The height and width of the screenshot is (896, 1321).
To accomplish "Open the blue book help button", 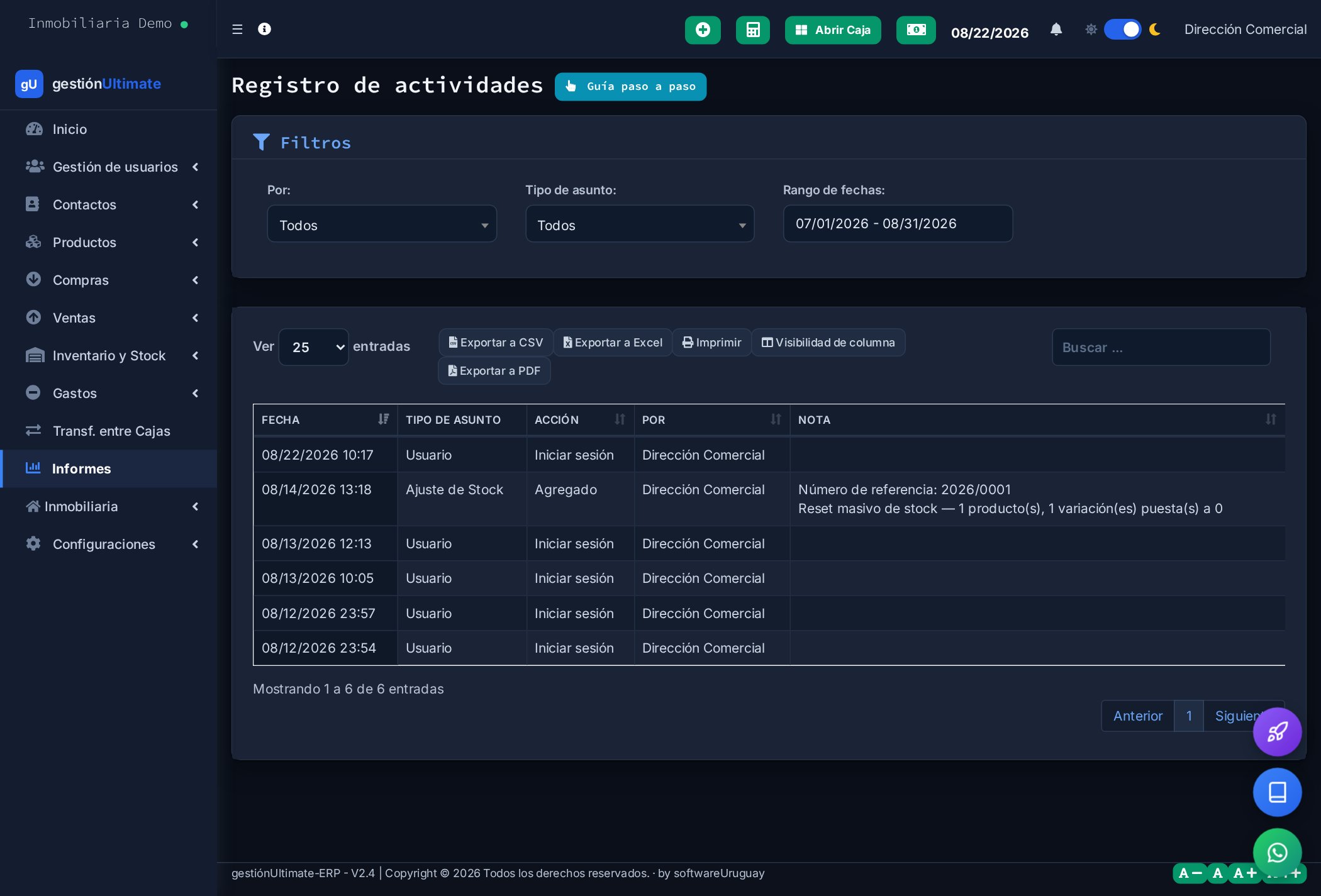I will [1277, 792].
